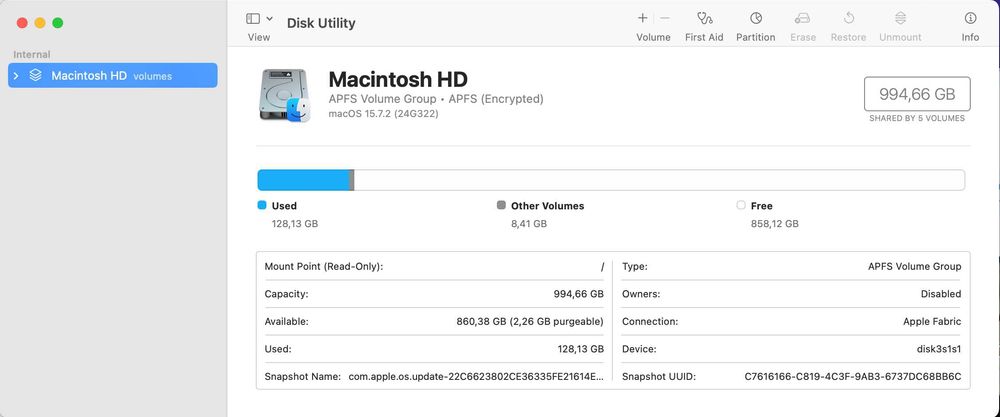The width and height of the screenshot is (1000, 417).
Task: Click the Snapshot Name value field
Action: point(476,377)
